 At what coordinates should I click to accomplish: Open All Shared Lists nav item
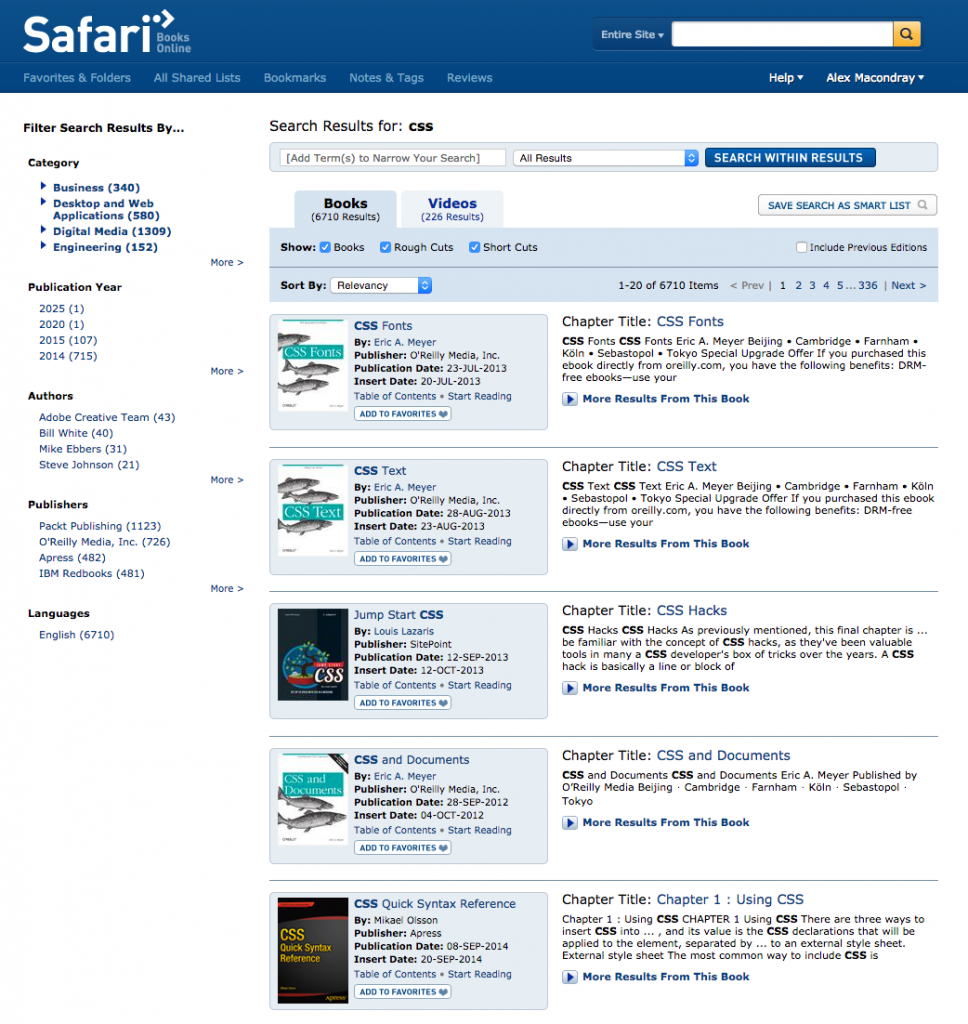coord(197,78)
